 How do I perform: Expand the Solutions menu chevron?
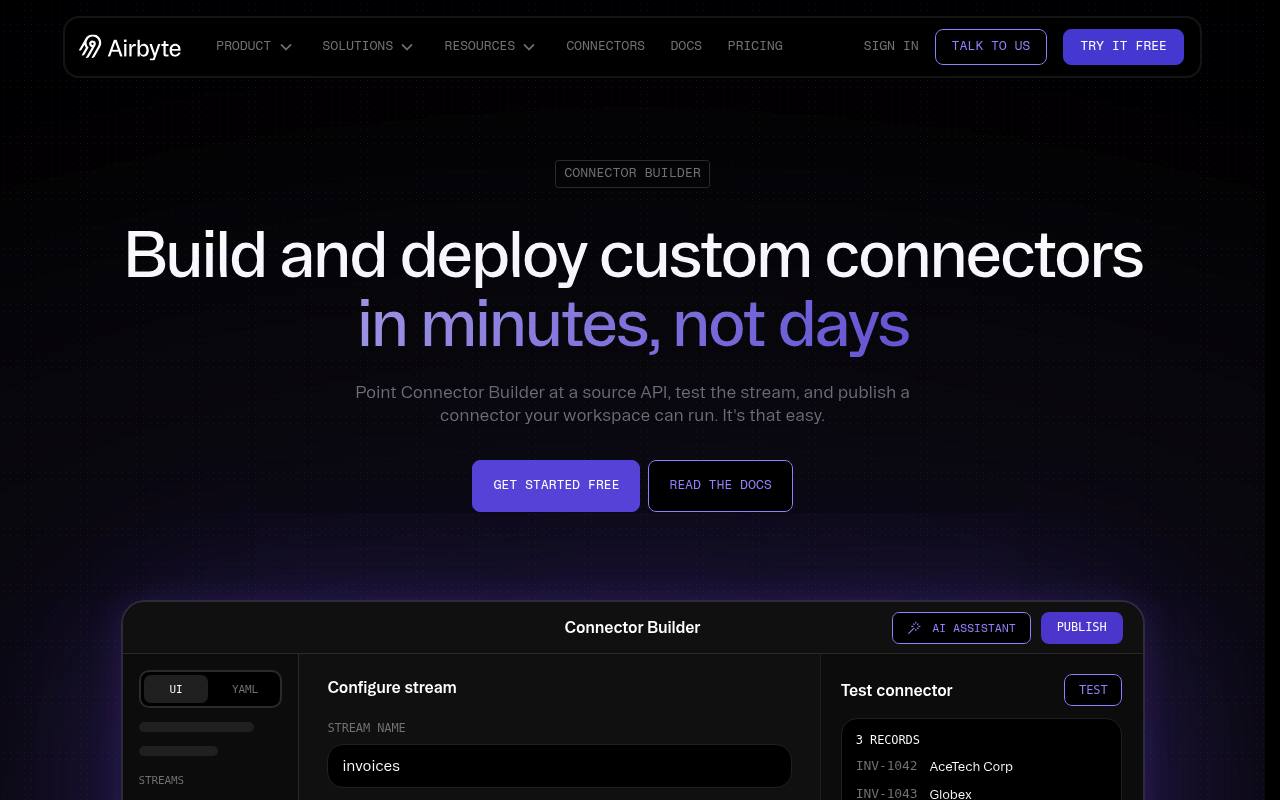click(407, 47)
